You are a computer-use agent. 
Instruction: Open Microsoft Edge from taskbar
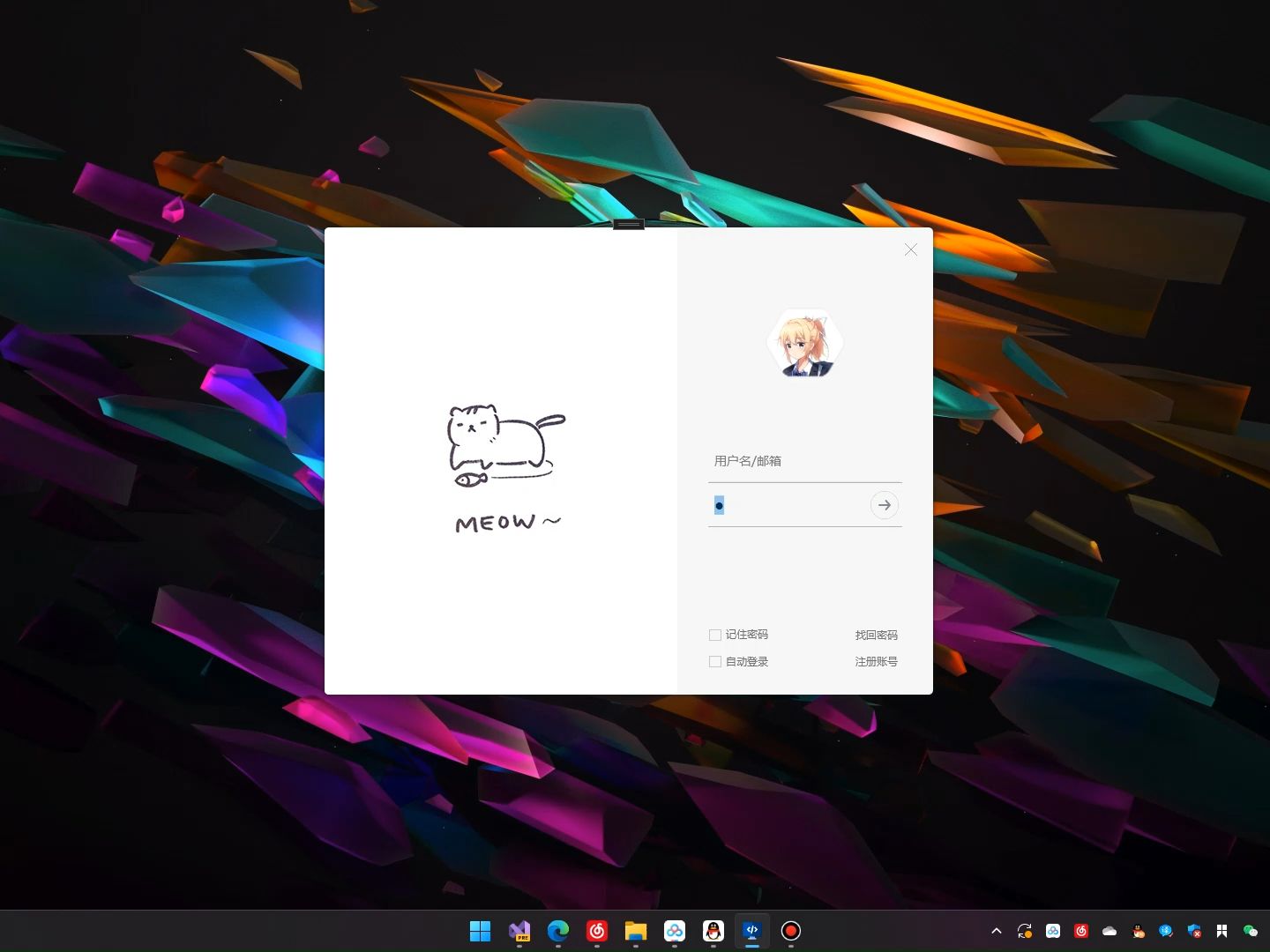558,931
